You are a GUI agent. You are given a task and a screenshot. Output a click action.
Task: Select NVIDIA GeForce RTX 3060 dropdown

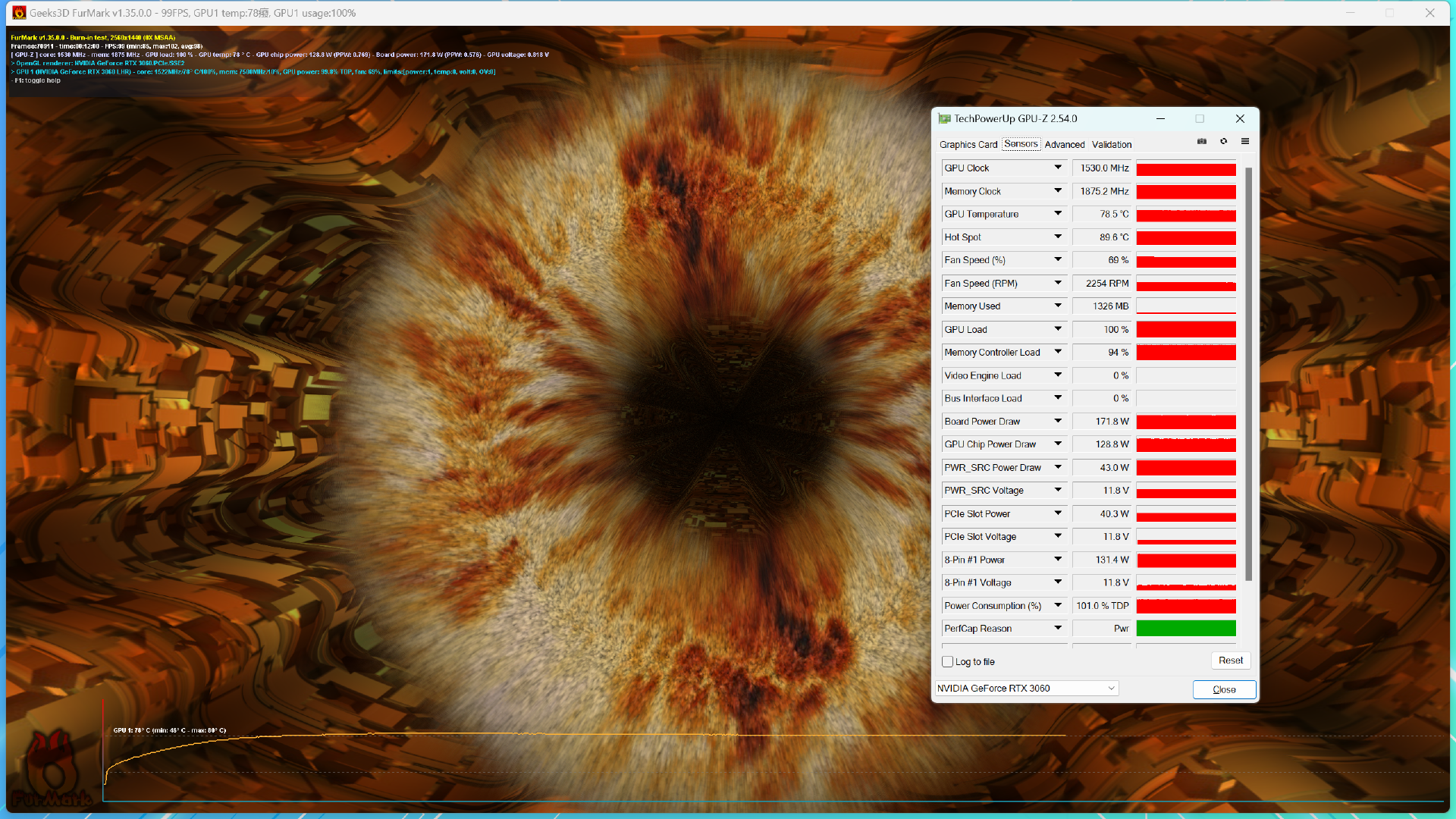click(x=1025, y=688)
